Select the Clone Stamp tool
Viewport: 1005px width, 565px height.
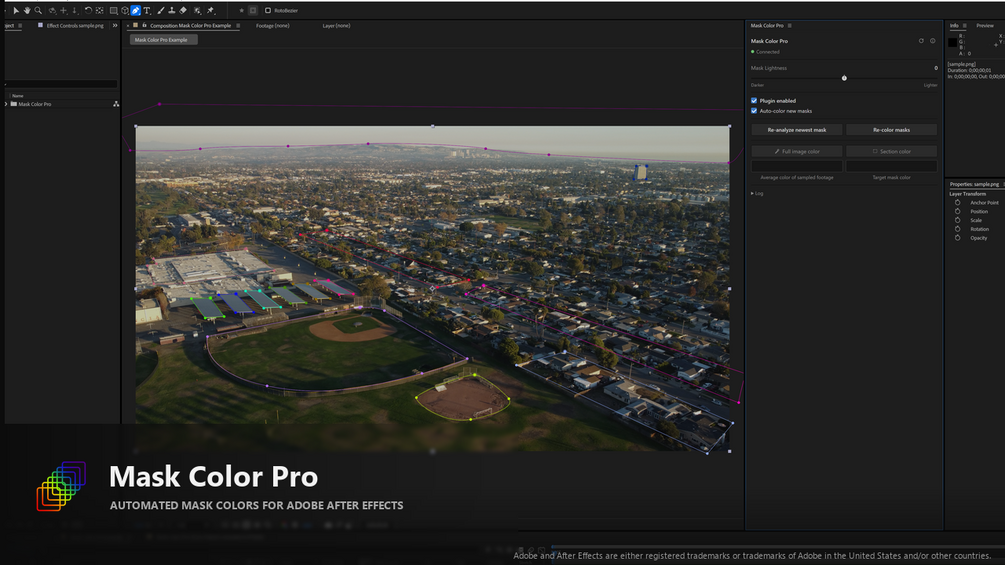pyautogui.click(x=172, y=10)
